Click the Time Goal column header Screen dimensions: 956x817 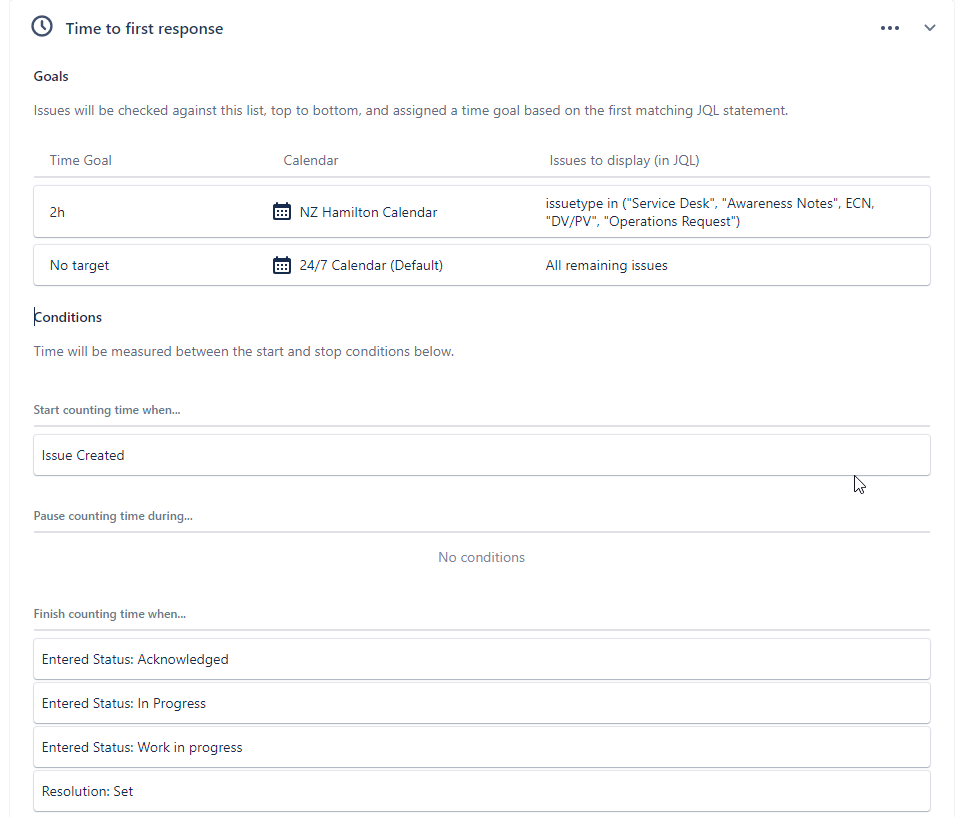click(x=80, y=160)
